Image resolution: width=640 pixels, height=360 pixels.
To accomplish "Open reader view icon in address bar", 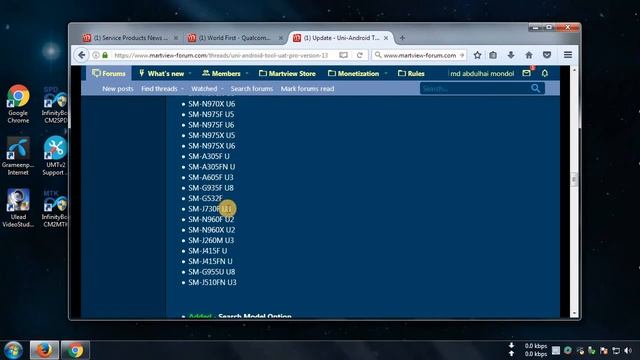I will tap(343, 55).
